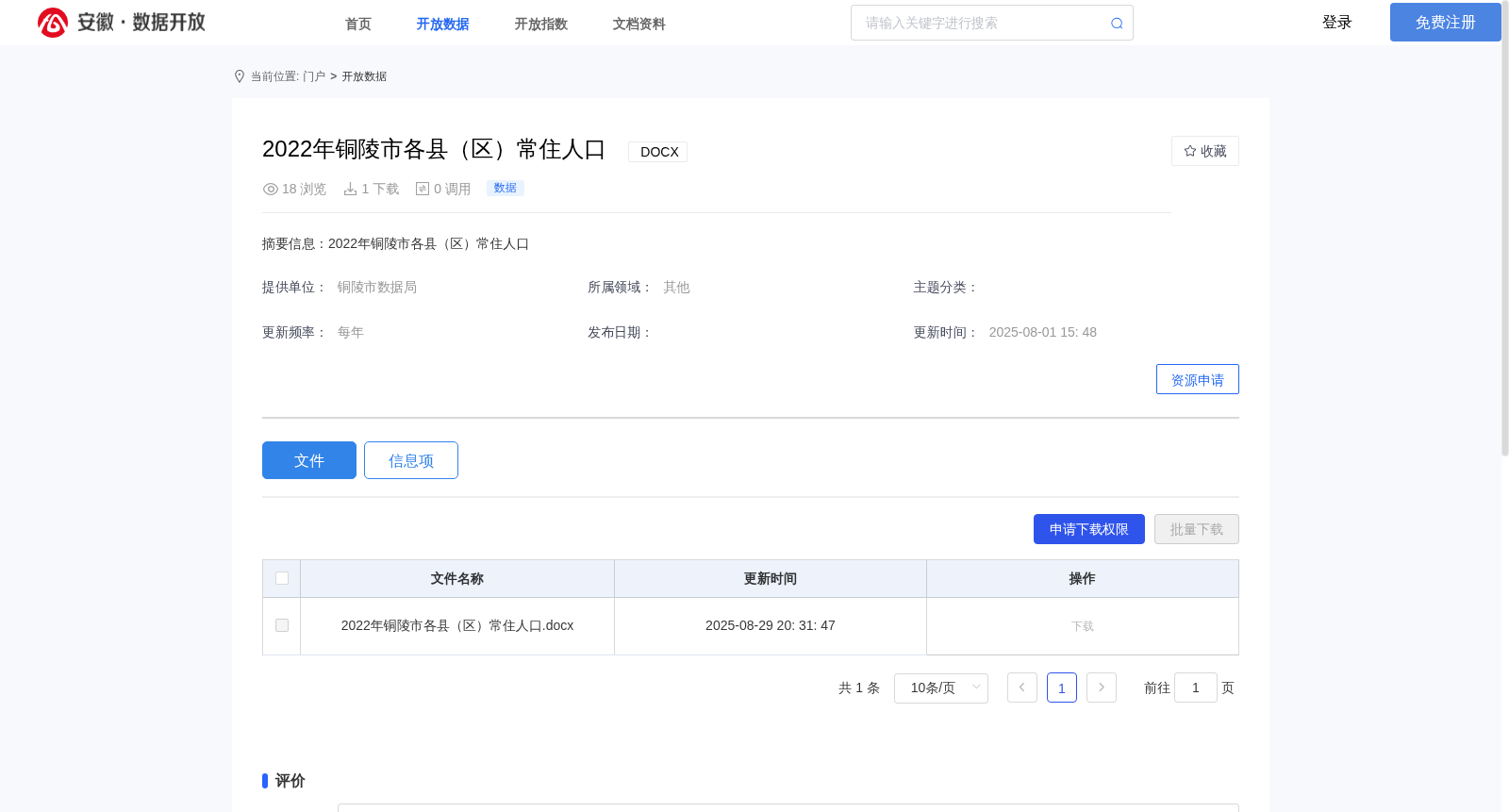The width and height of the screenshot is (1509, 812).
Task: Click the 共 1 条 total count text
Action: point(859,688)
